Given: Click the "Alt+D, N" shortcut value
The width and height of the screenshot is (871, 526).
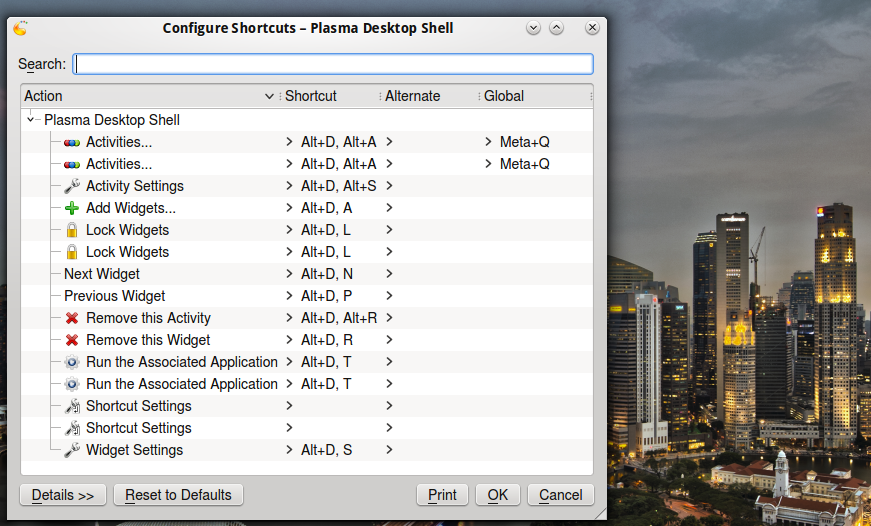Looking at the screenshot, I should [327, 274].
